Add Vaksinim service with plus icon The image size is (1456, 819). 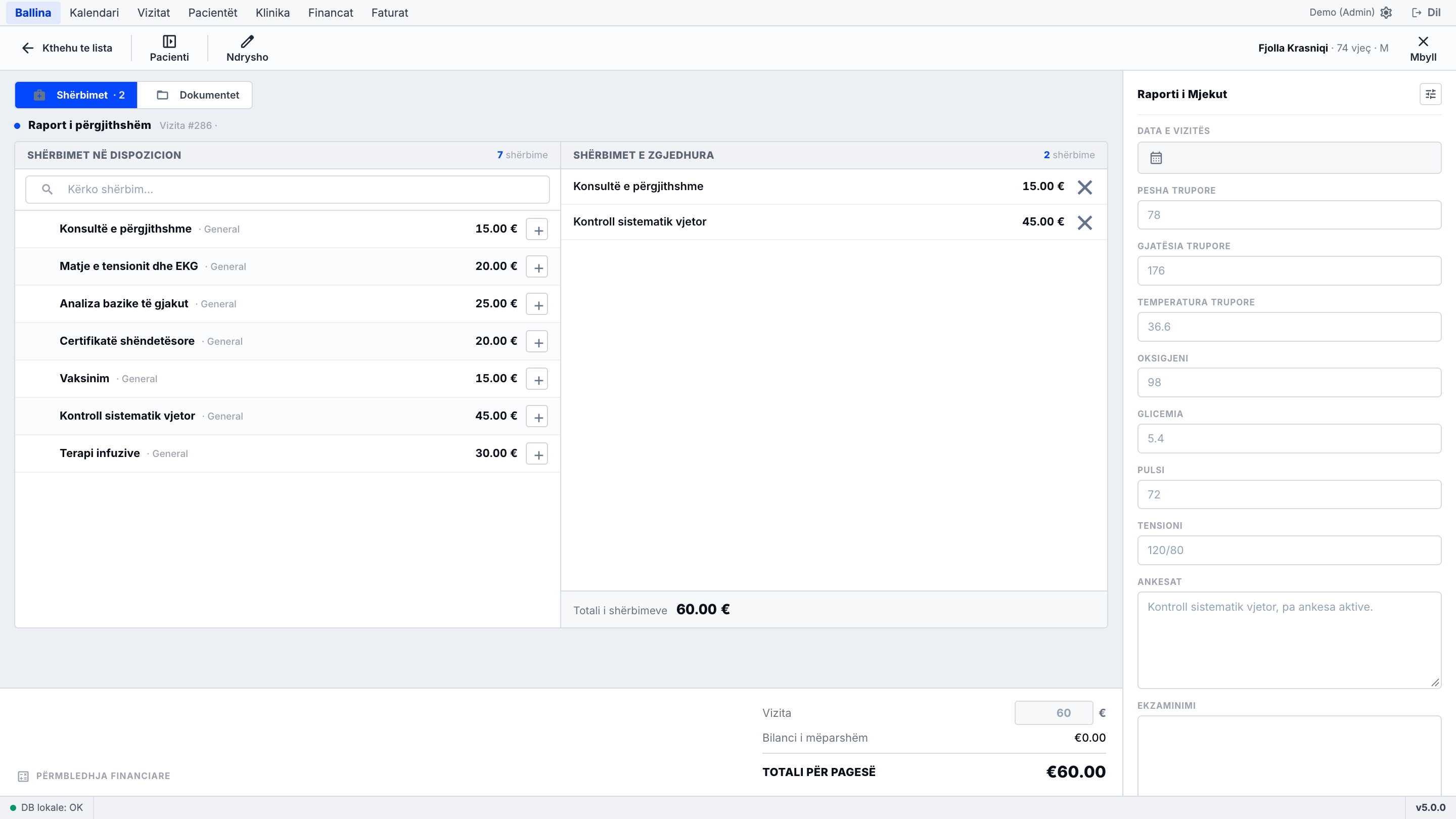(536, 379)
